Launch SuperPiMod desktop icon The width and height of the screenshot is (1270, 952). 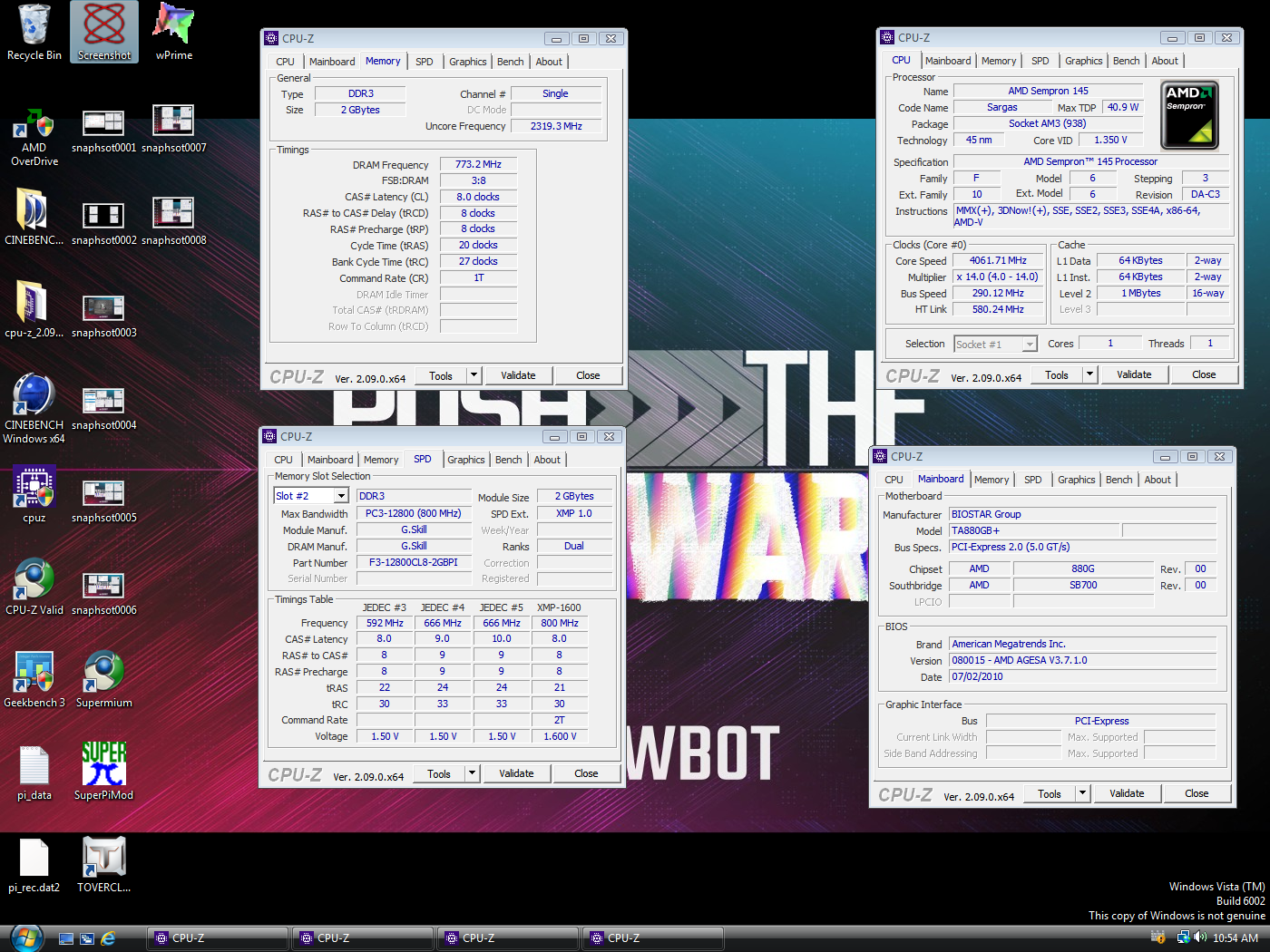point(104,772)
